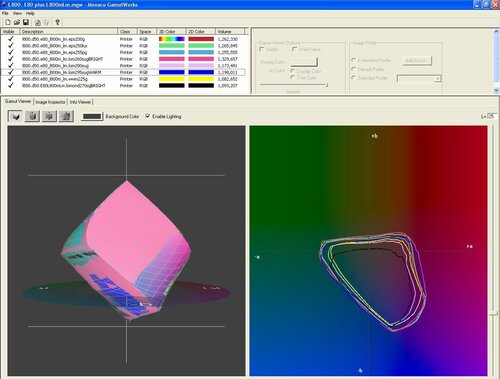Viewport: 500px width, 379px height.
Task: Switch to the Gamut Viewer tab
Action: point(18,101)
